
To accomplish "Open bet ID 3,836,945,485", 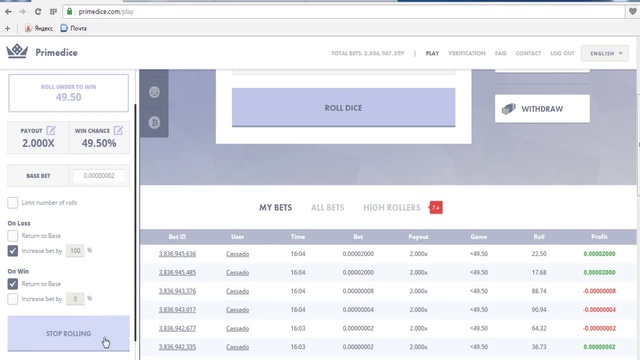I will 177,273.
